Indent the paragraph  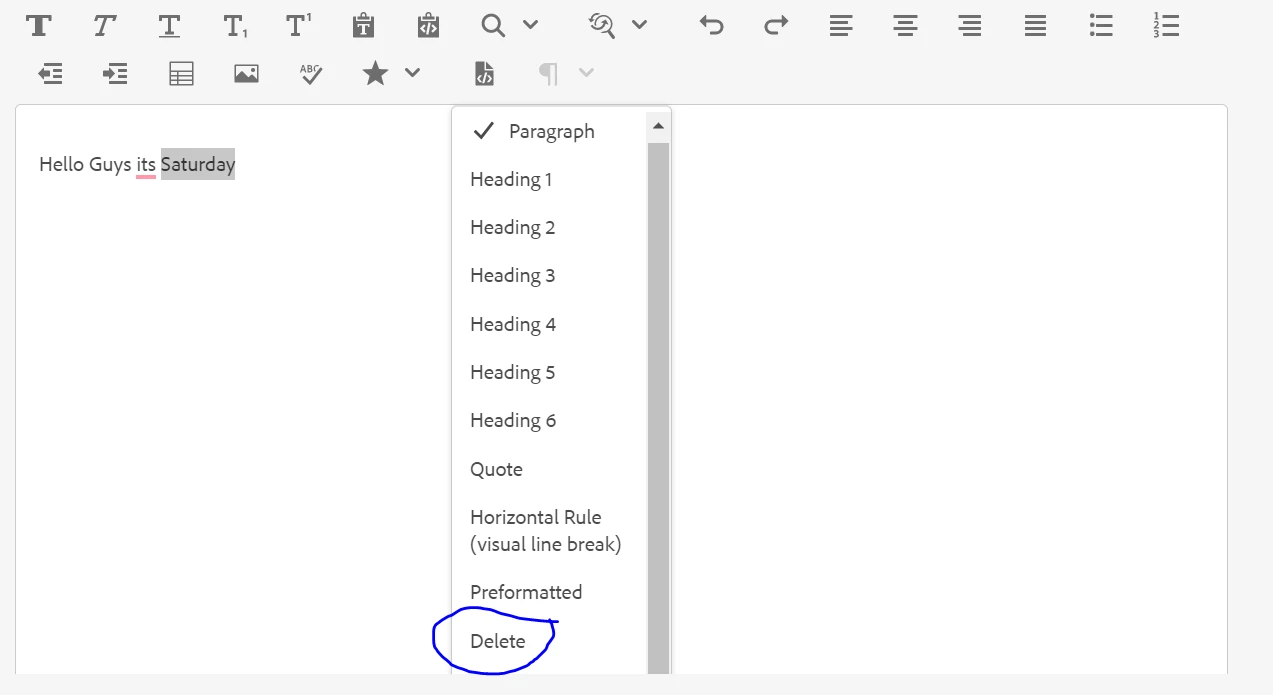tap(115, 73)
